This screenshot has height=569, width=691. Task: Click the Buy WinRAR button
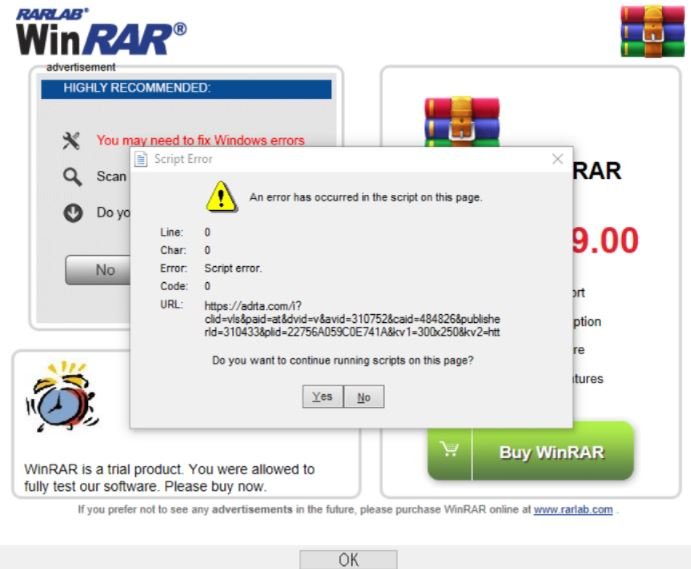click(x=531, y=451)
